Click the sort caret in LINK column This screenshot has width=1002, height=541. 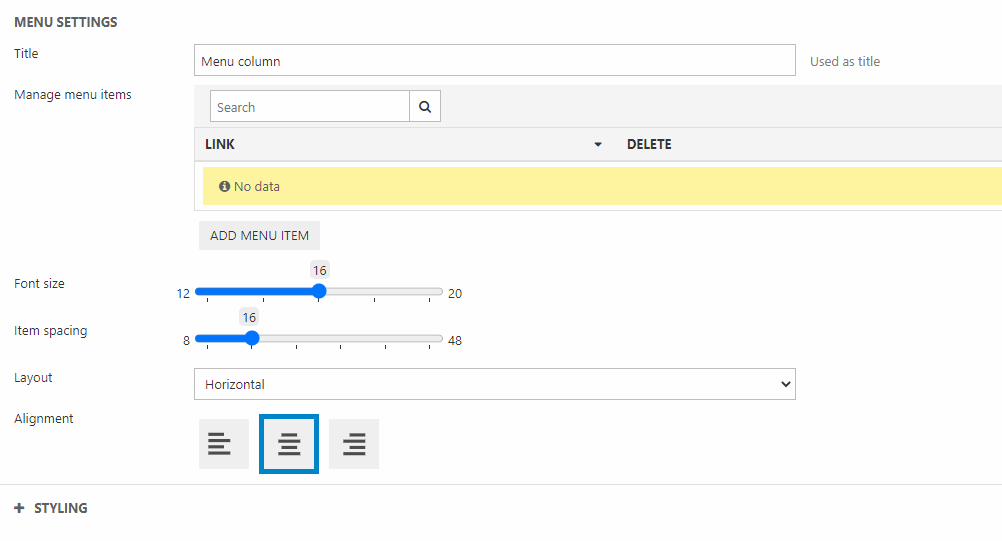598,145
